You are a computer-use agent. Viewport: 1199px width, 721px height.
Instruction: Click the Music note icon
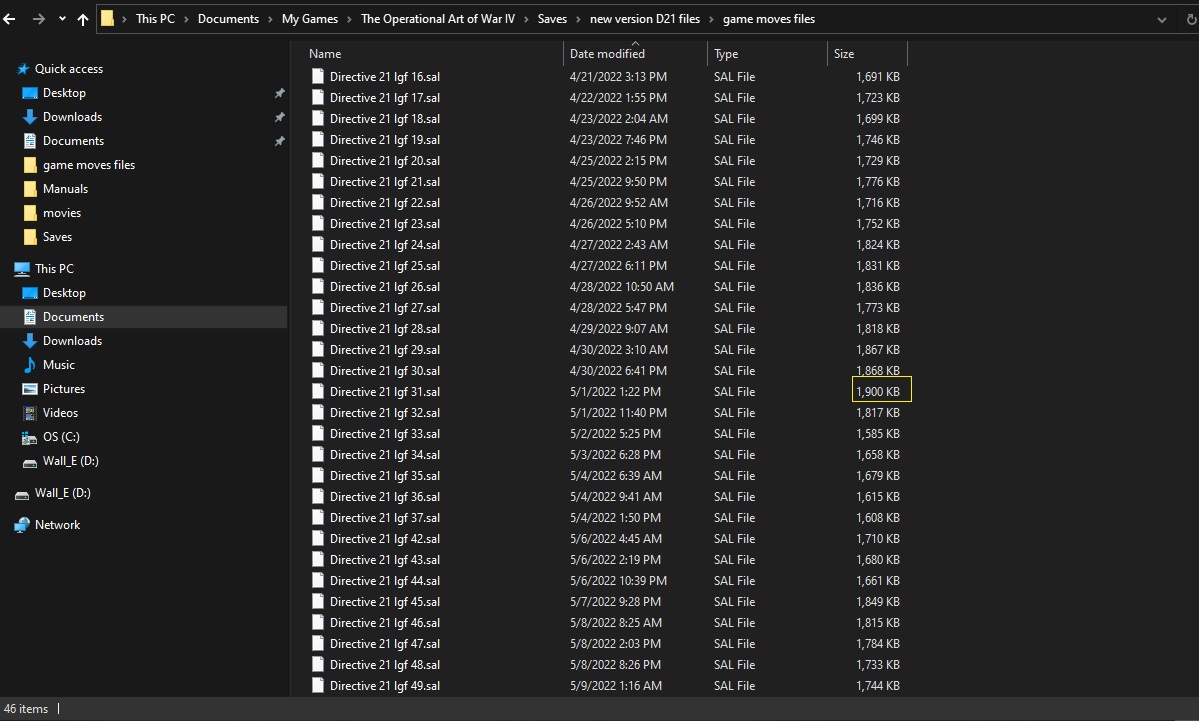(x=30, y=365)
